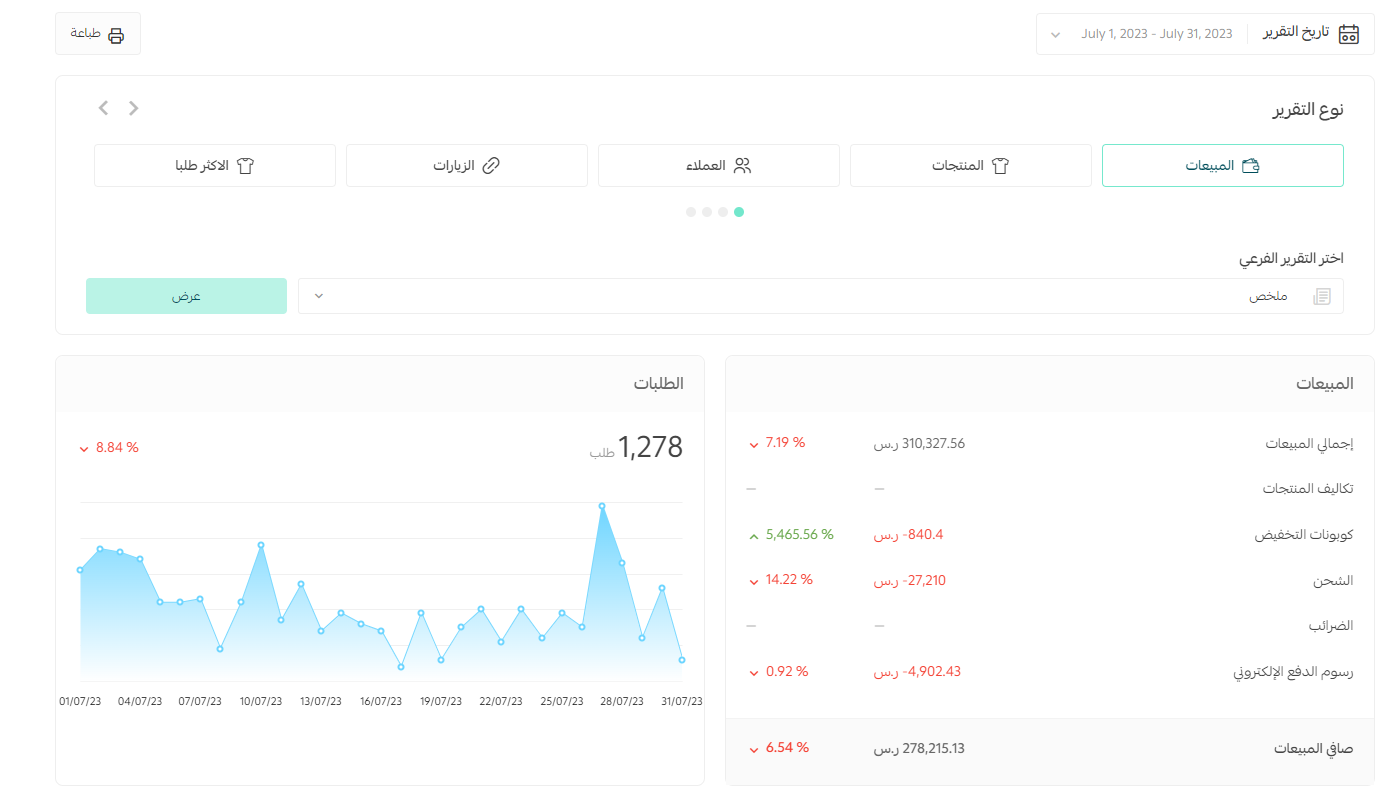1379x791 pixels.
Task: Click the link icon on الزيارات tab
Action: coord(490,166)
